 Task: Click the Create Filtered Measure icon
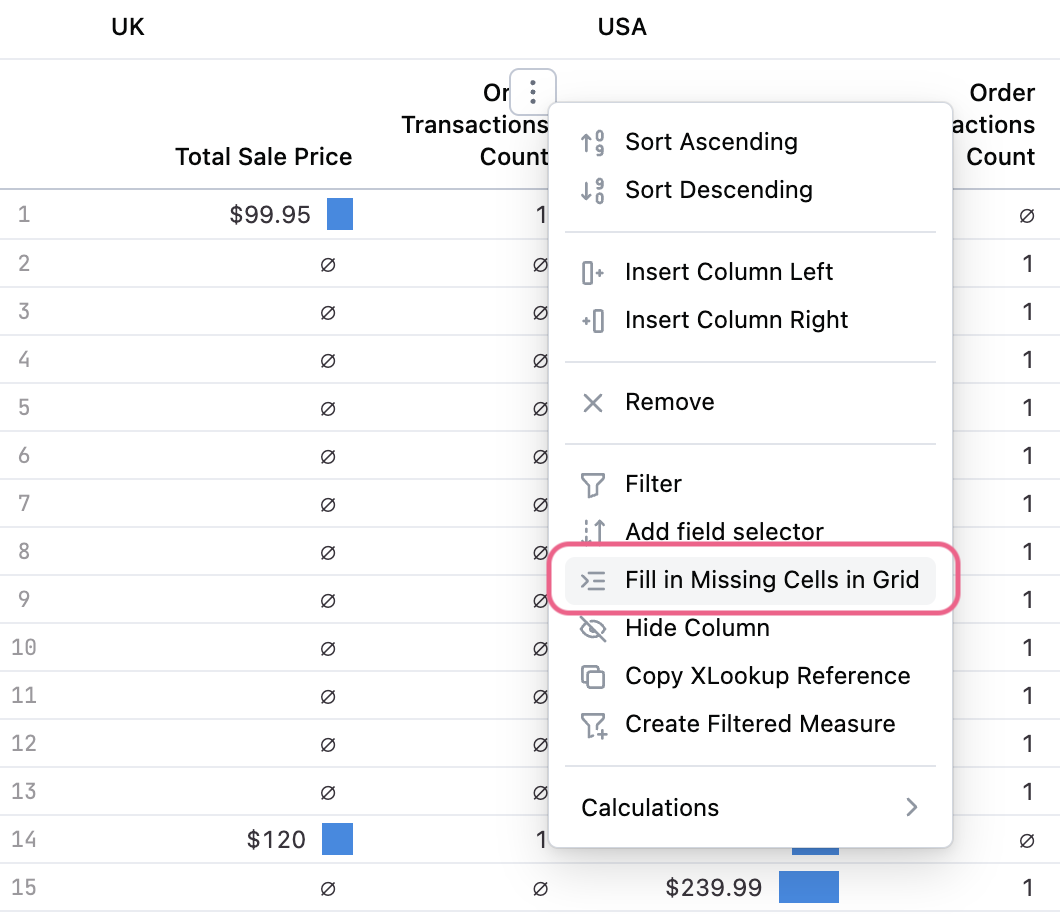[592, 724]
